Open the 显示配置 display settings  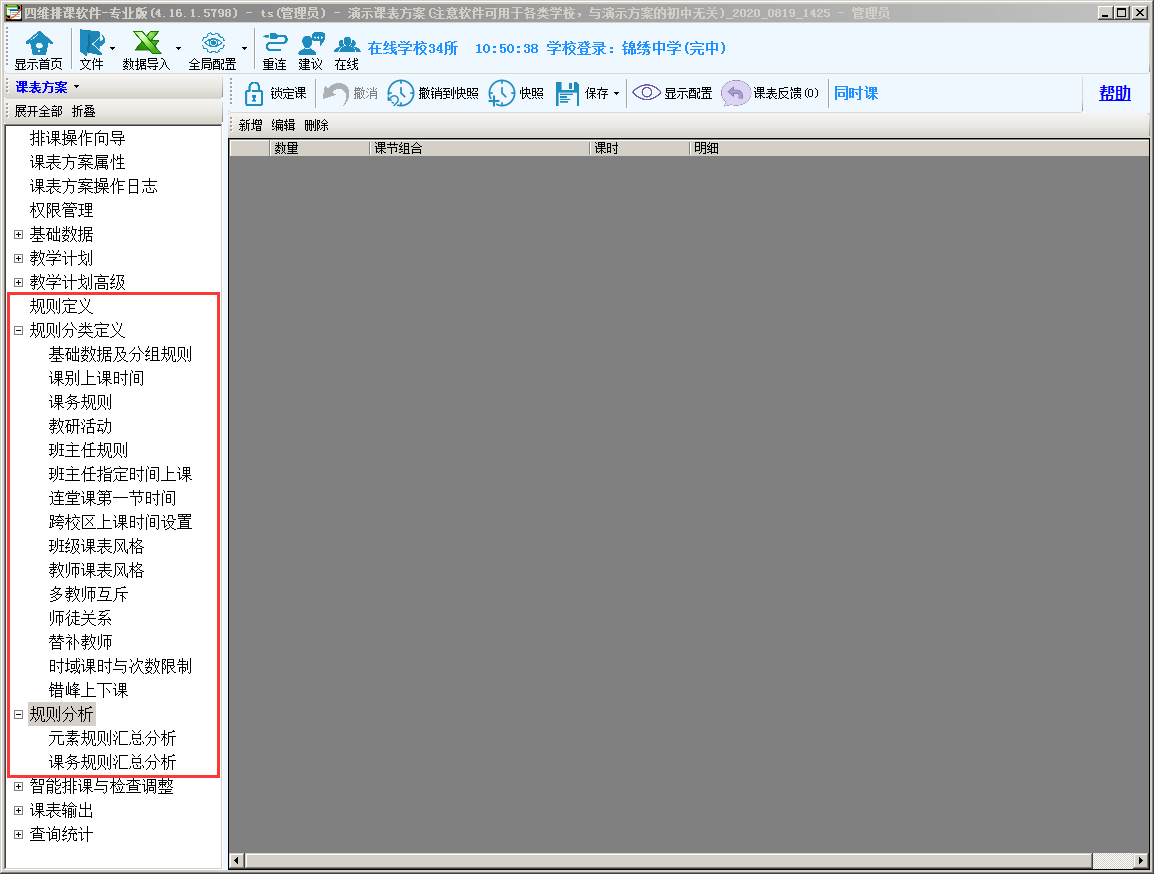click(x=647, y=93)
